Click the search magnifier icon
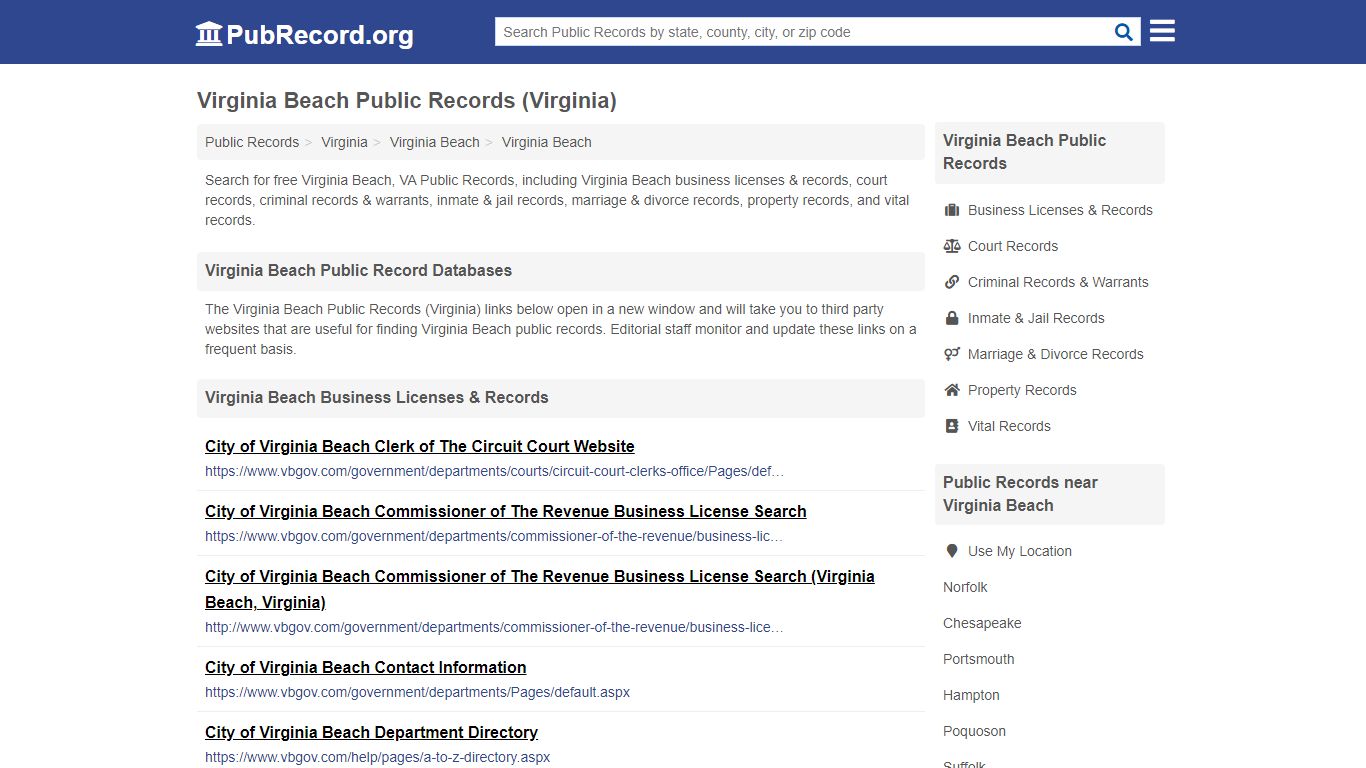 point(1124,32)
